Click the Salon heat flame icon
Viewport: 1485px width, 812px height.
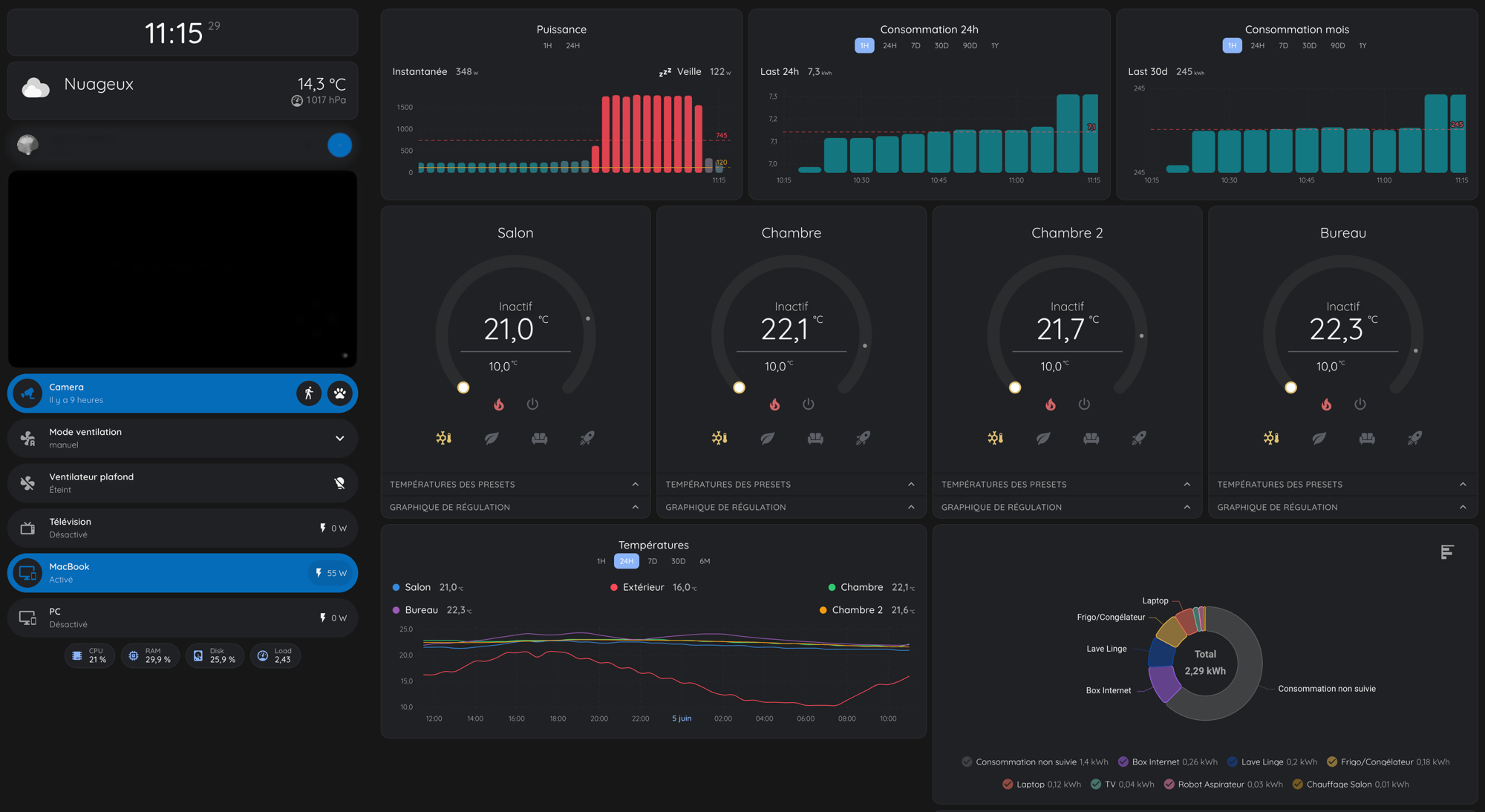(x=499, y=404)
